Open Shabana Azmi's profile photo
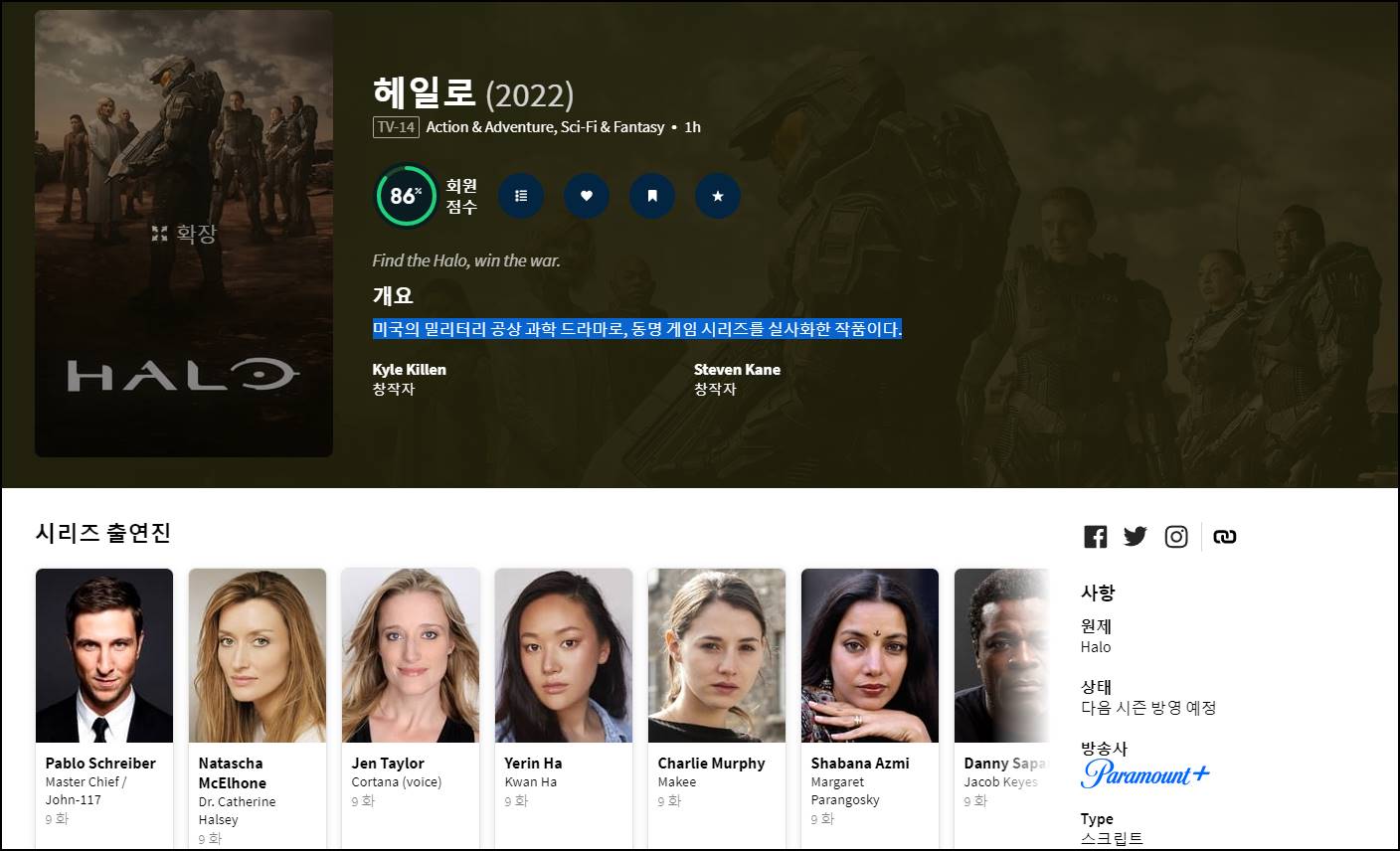 (x=870, y=655)
